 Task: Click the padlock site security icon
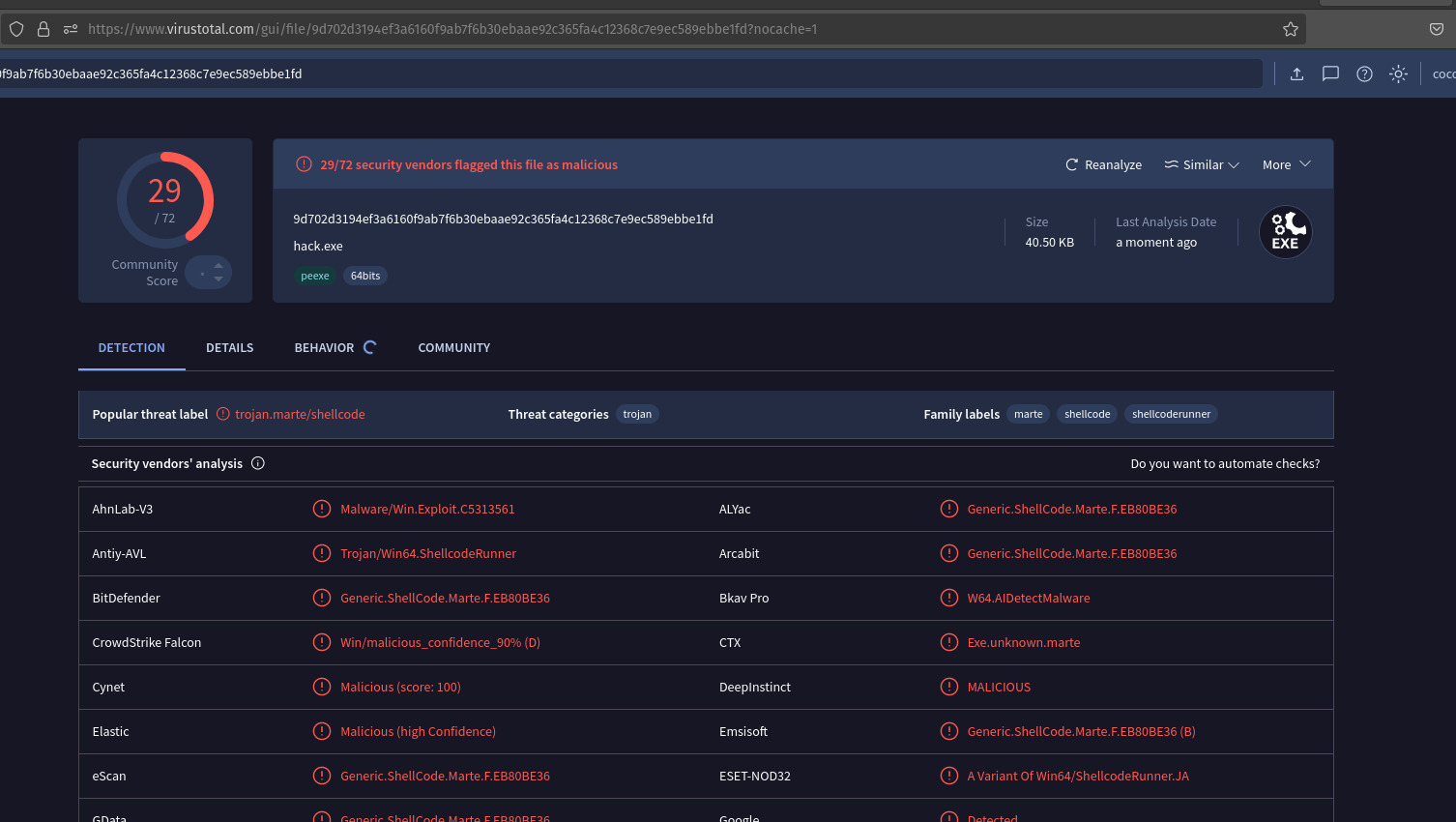click(44, 29)
